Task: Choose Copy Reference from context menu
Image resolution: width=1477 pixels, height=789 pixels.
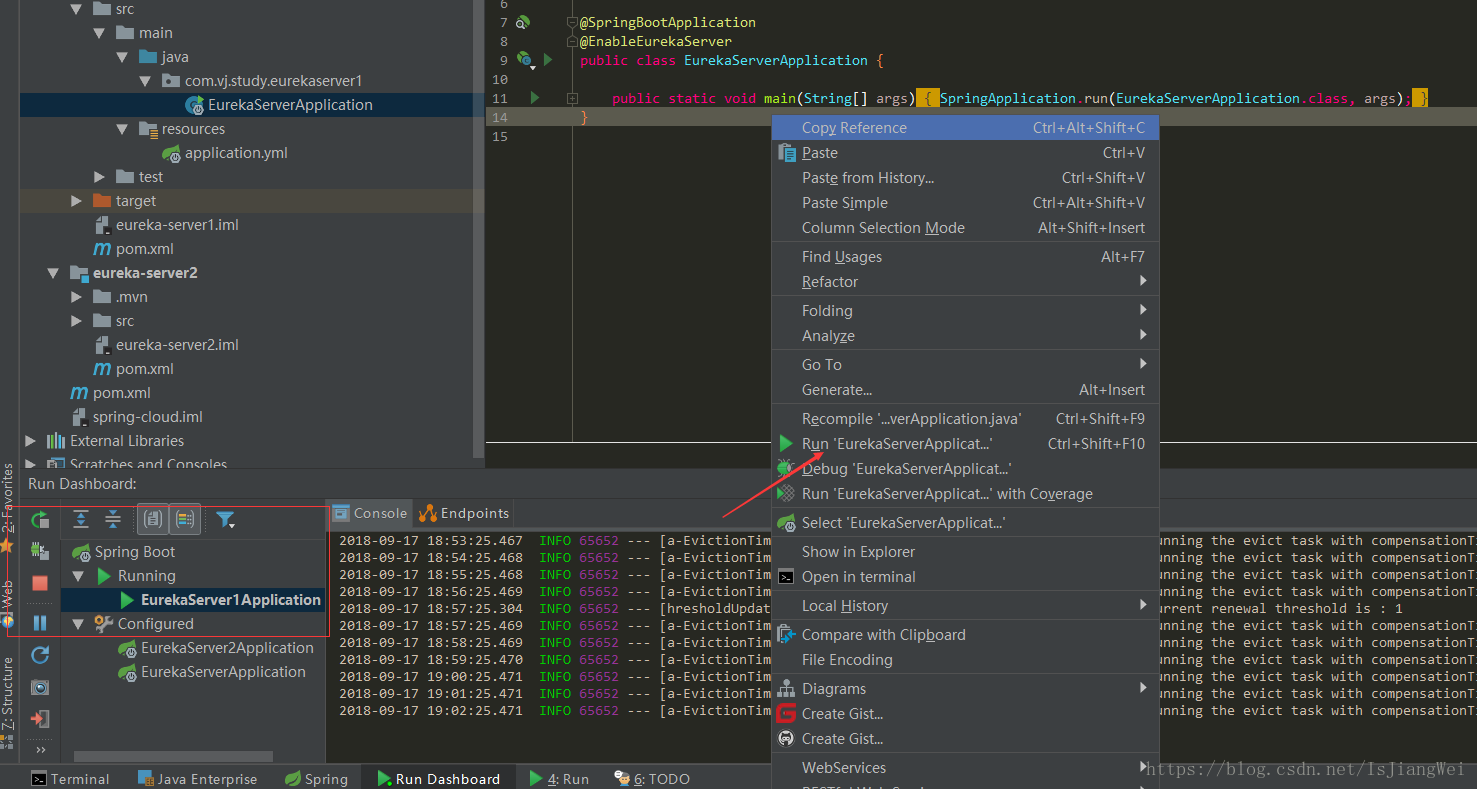Action: pyautogui.click(x=966, y=128)
